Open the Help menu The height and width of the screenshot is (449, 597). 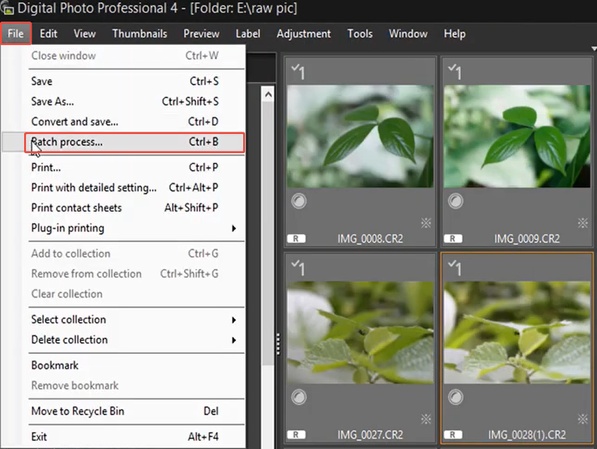pyautogui.click(x=455, y=34)
